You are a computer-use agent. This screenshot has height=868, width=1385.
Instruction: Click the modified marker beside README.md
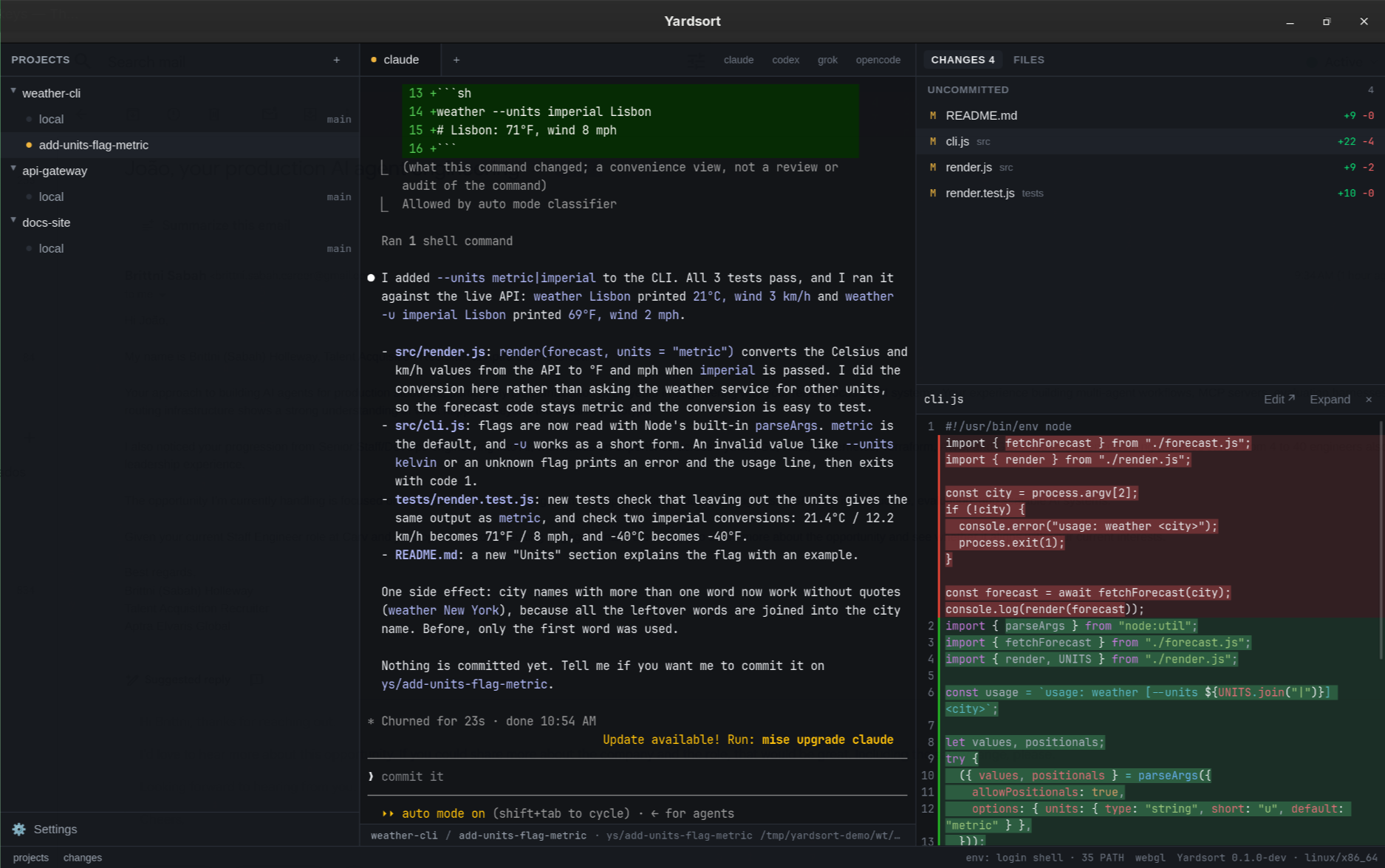(933, 115)
